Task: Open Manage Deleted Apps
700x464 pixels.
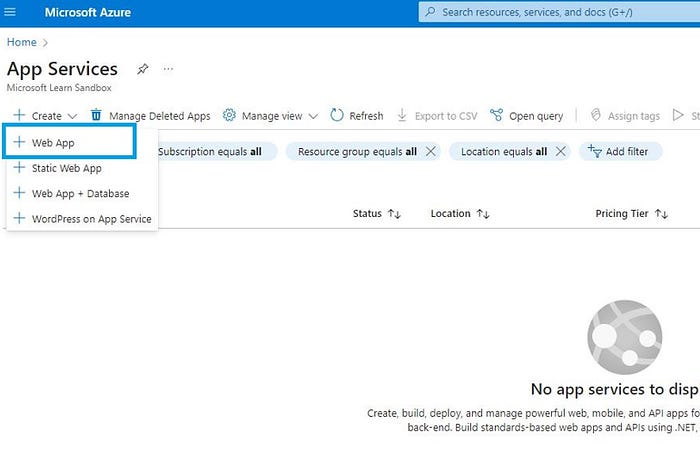Action: pos(160,116)
